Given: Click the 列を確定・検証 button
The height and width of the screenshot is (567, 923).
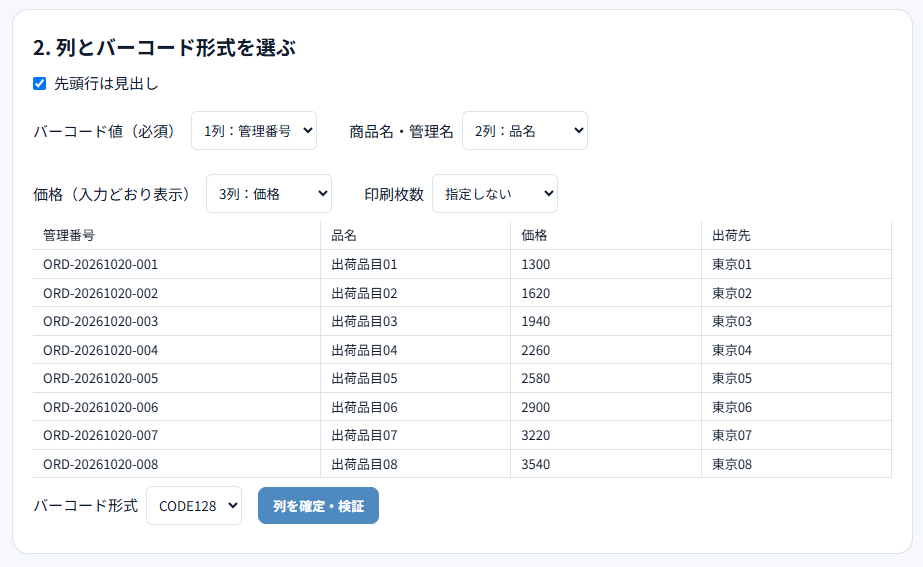Looking at the screenshot, I should pyautogui.click(x=318, y=505).
